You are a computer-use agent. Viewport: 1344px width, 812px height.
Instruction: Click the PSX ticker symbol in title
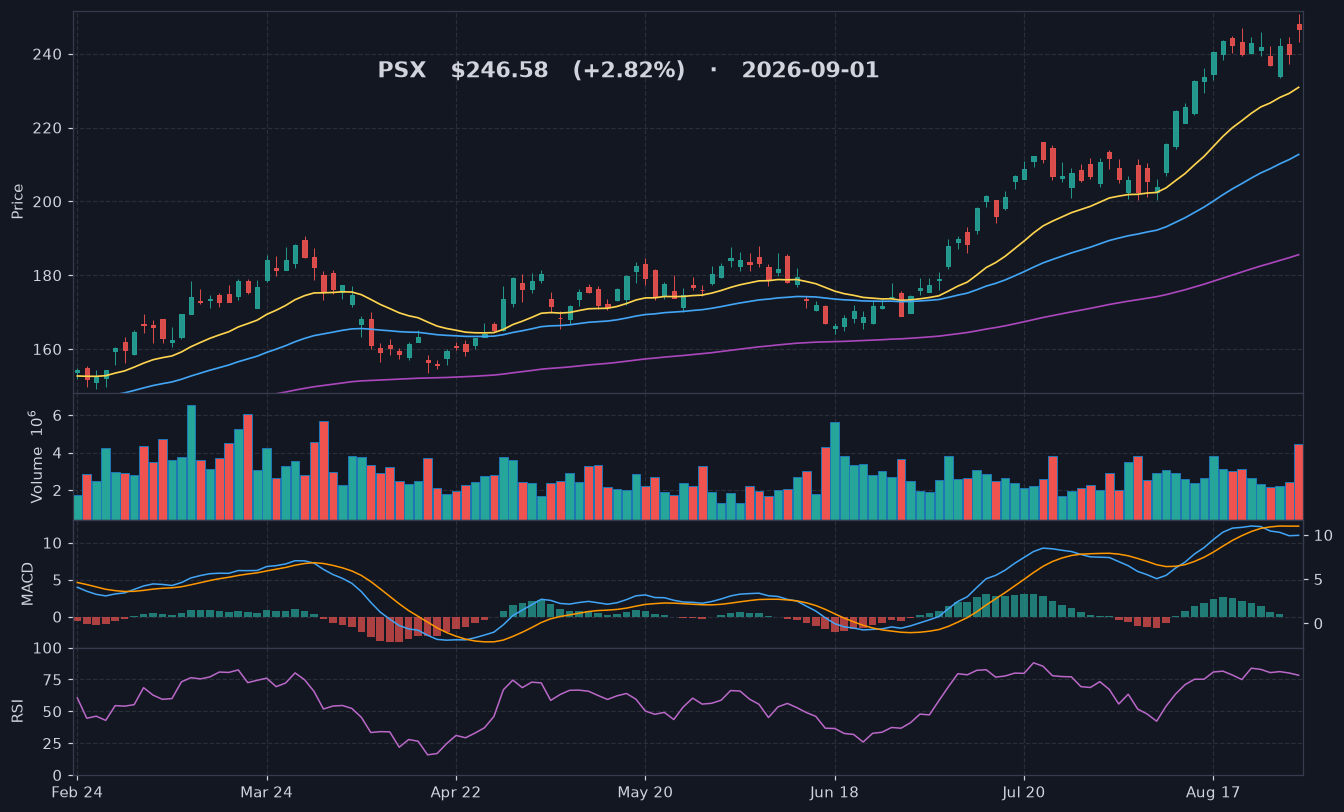[x=401, y=71]
